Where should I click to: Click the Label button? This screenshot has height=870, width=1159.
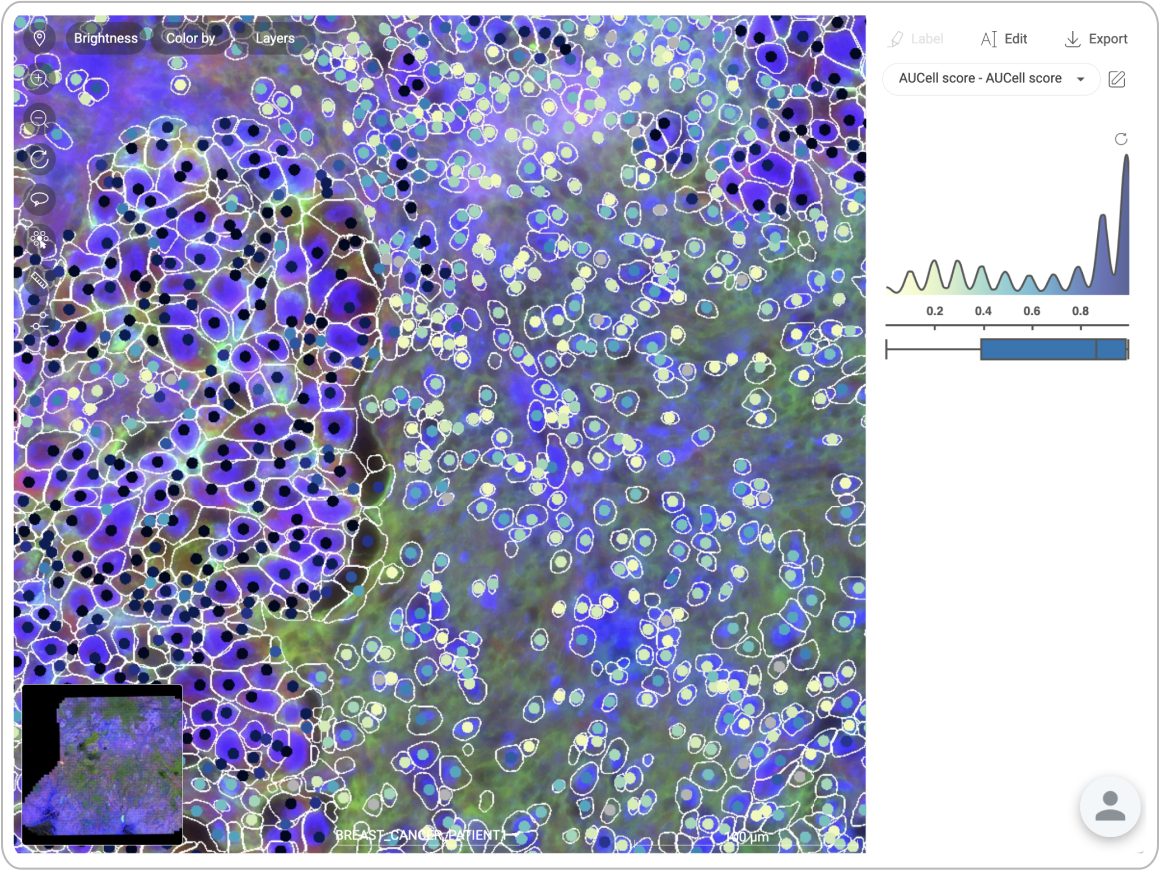915,39
